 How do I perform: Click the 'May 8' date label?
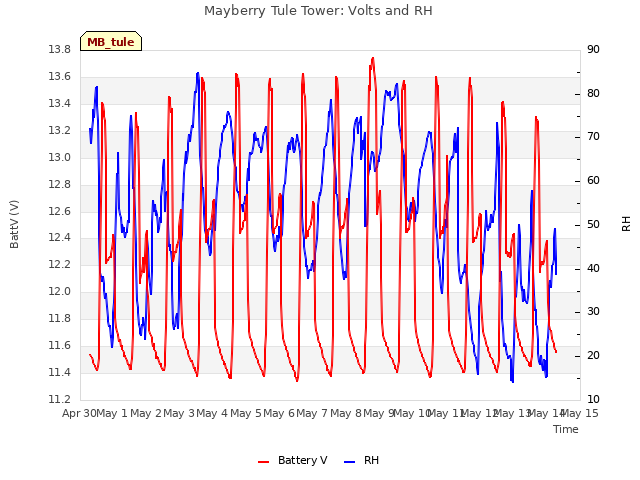346,413
